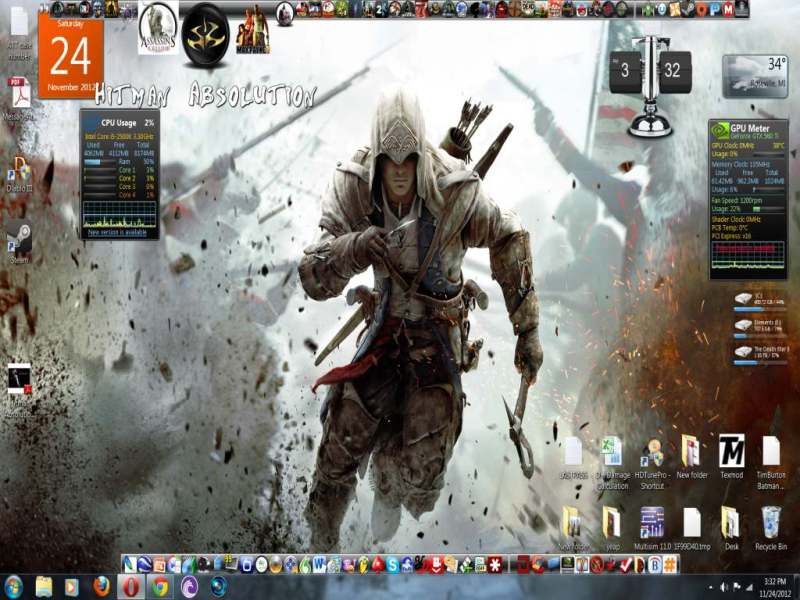The height and width of the screenshot is (600, 800).
Task: Launch Assassin's Creed from the top dock
Action: [159, 28]
